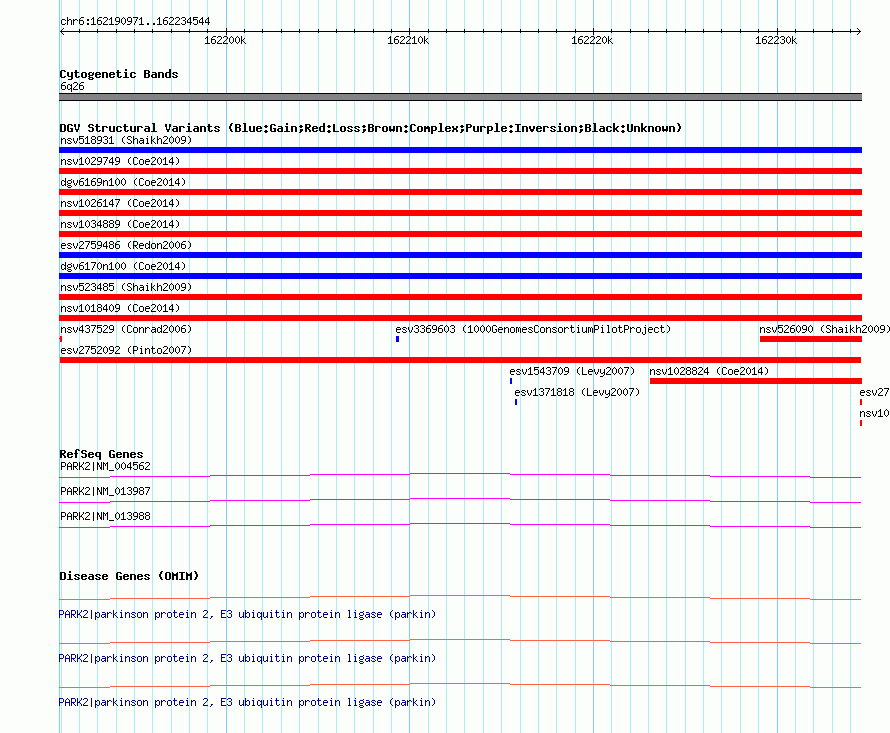Click the chr6:162190971..162234544 coordinate label

[x=135, y=22]
